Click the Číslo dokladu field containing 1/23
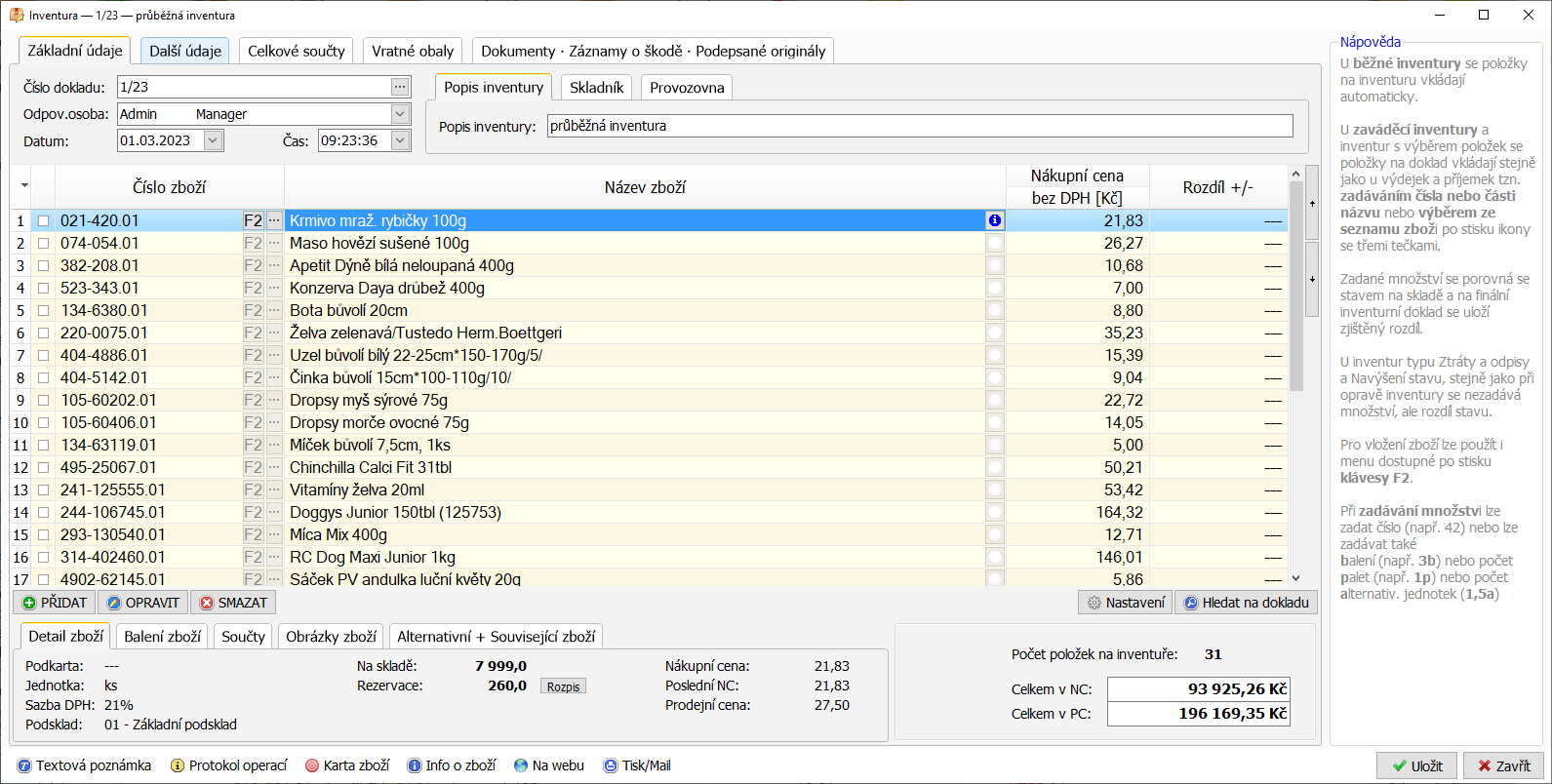The image size is (1552, 784). pos(254,87)
